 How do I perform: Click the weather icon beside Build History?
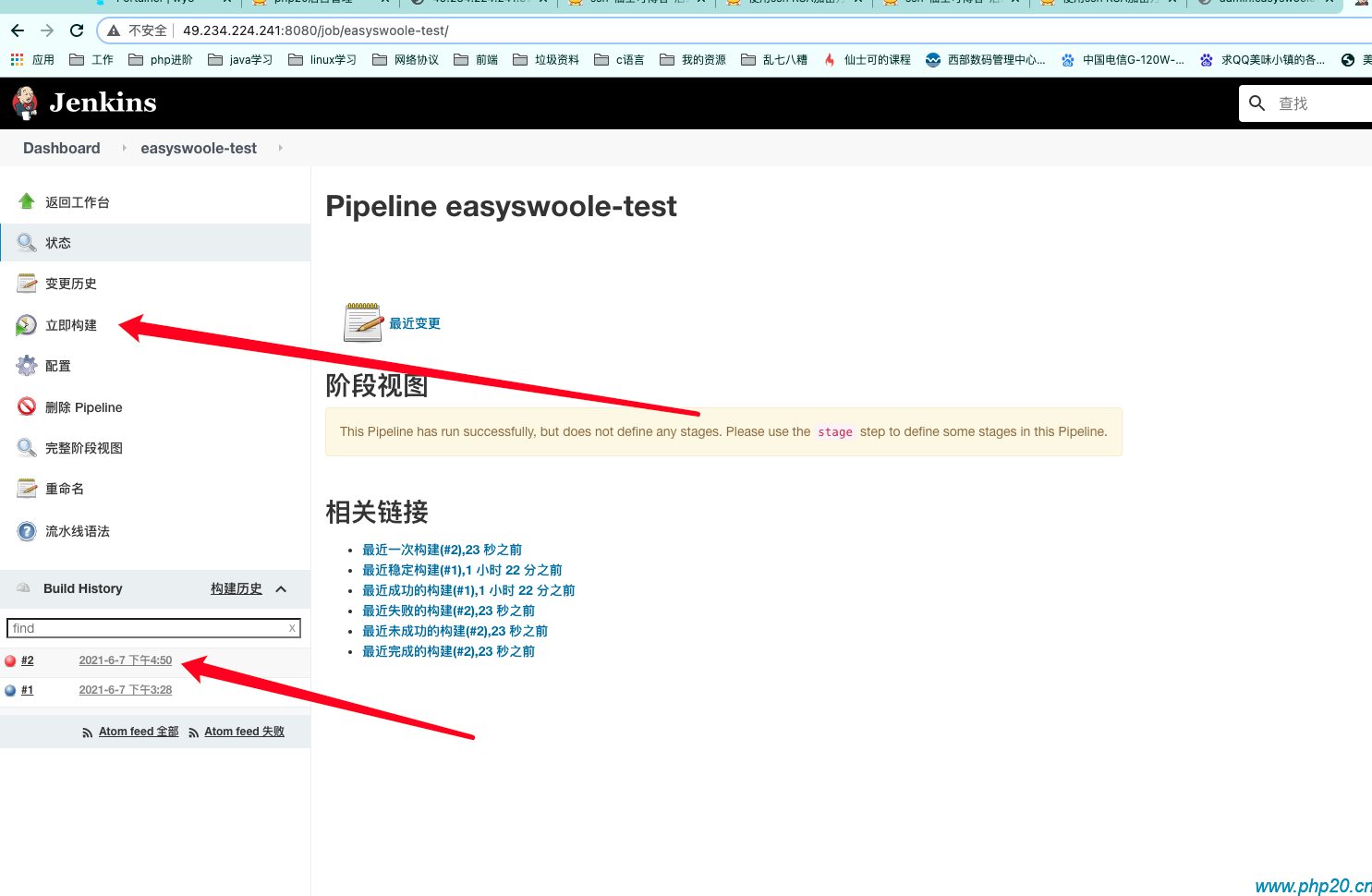[24, 587]
